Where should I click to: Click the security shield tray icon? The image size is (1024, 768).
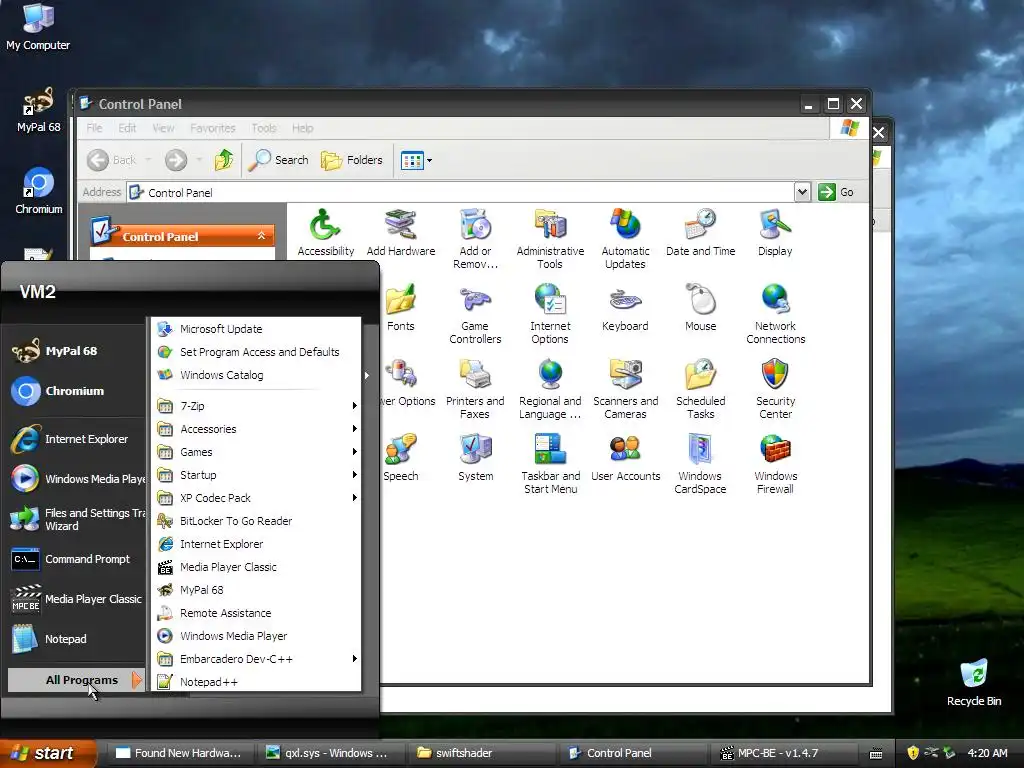tap(912, 753)
